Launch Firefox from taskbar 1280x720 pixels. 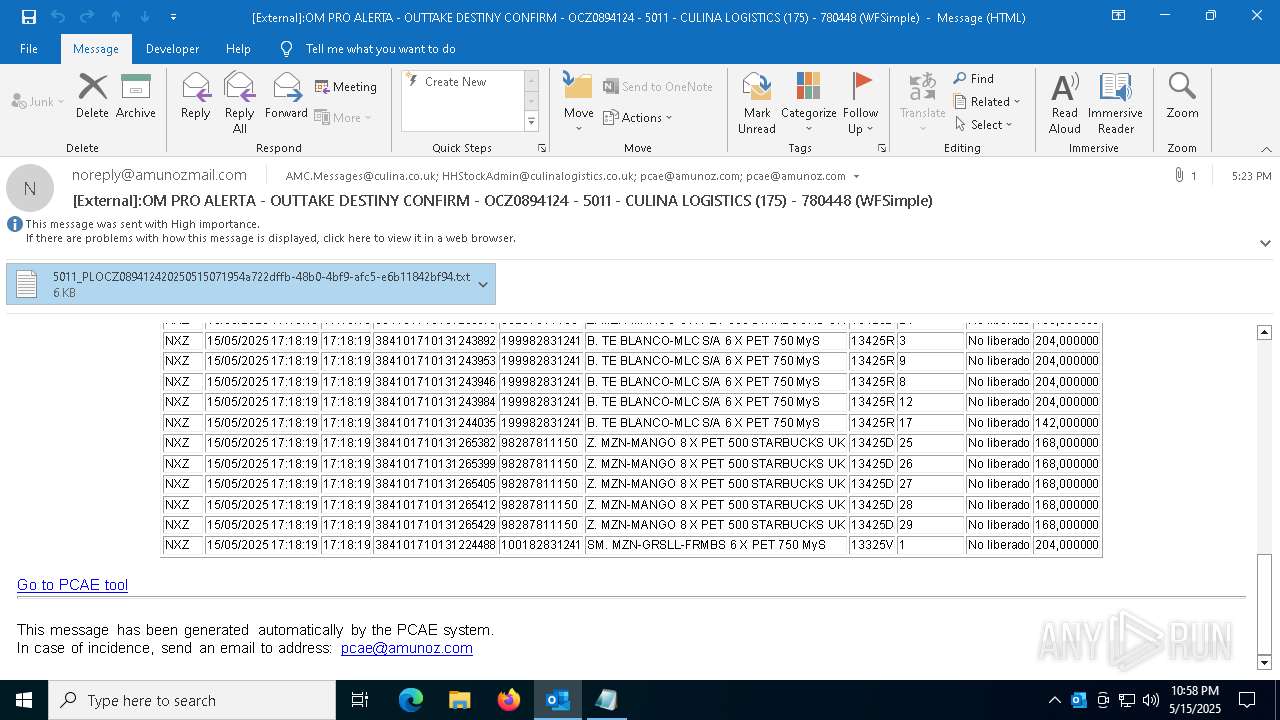(508, 700)
